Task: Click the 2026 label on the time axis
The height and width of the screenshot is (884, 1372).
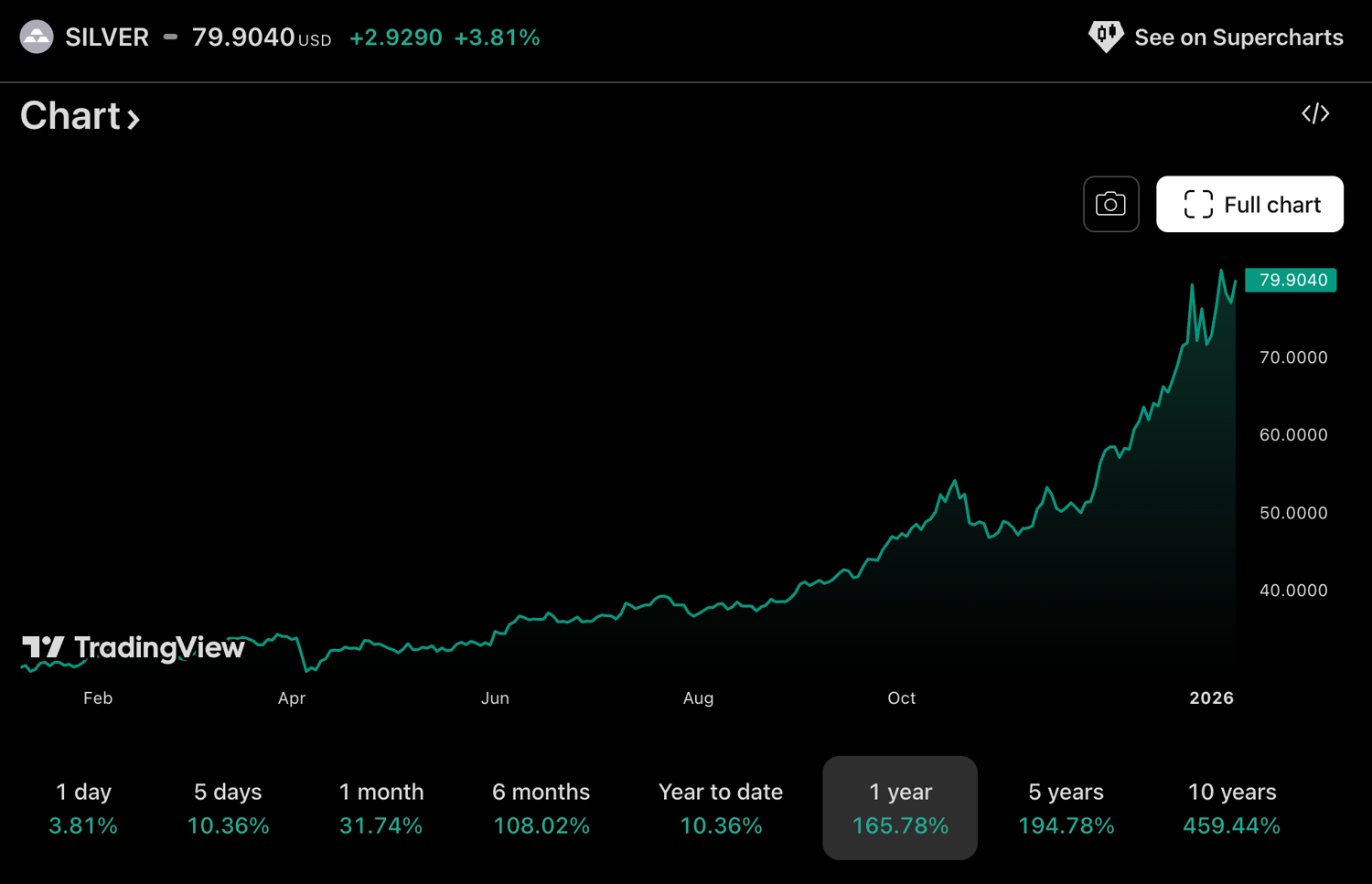Action: click(x=1211, y=698)
